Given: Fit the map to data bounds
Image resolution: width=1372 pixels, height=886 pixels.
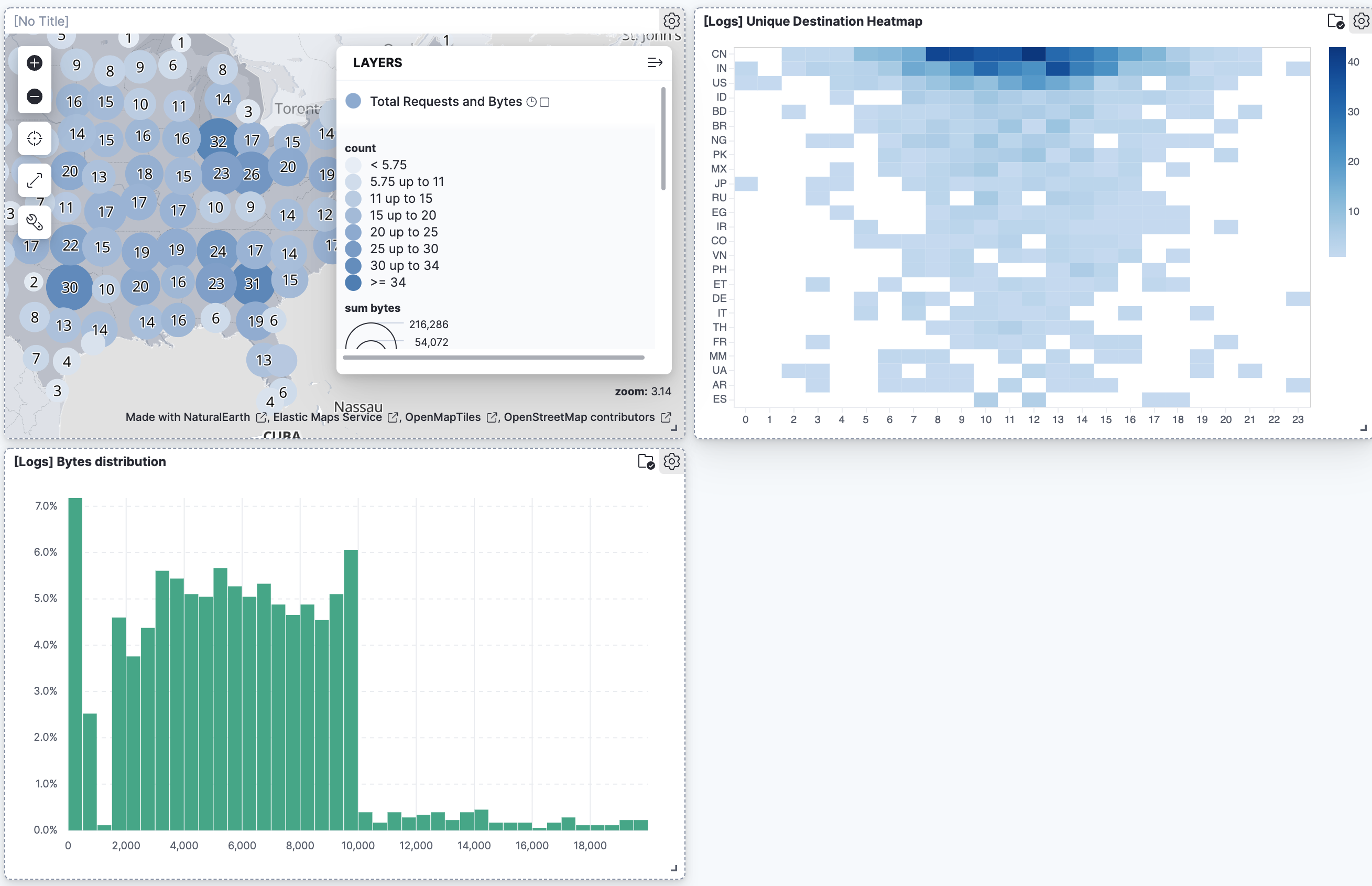Looking at the screenshot, I should tap(34, 138).
